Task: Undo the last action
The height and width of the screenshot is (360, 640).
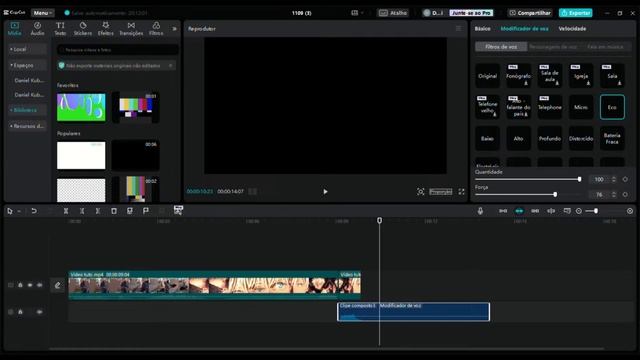Action: [34, 211]
